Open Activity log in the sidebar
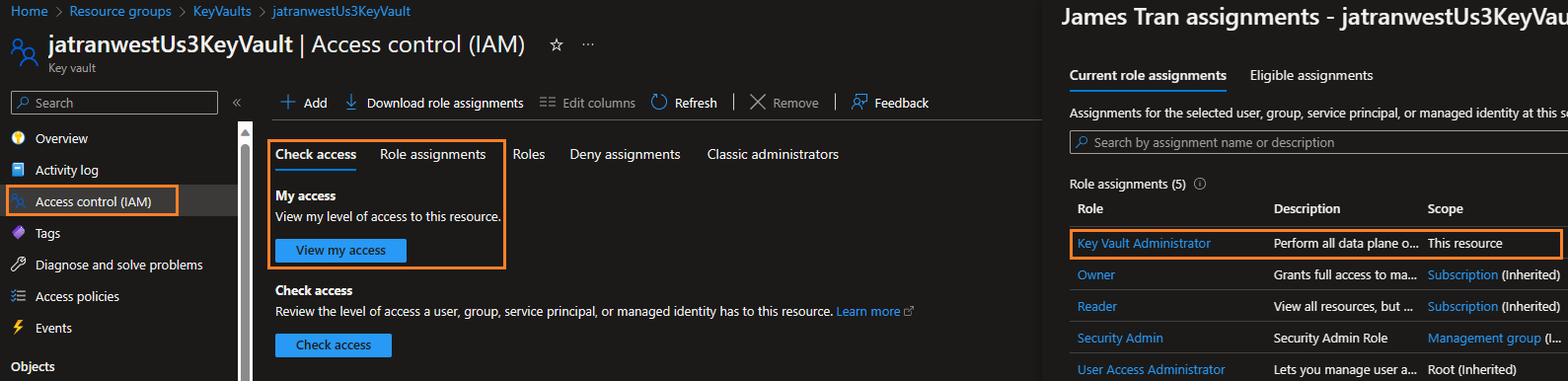 click(67, 170)
